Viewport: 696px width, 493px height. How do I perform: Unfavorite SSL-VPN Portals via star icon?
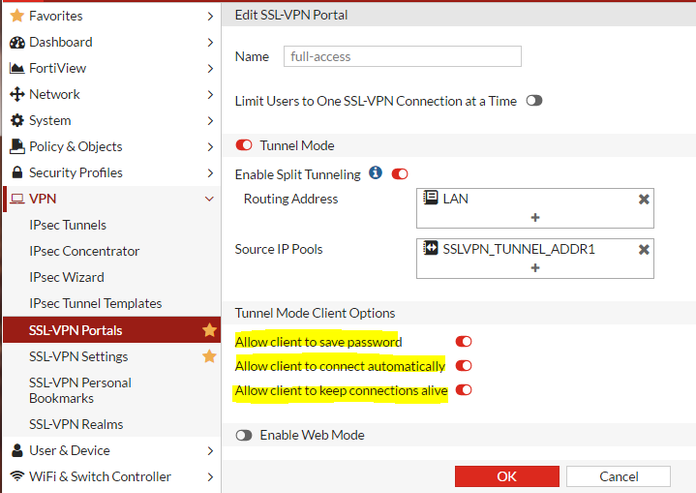(x=210, y=330)
